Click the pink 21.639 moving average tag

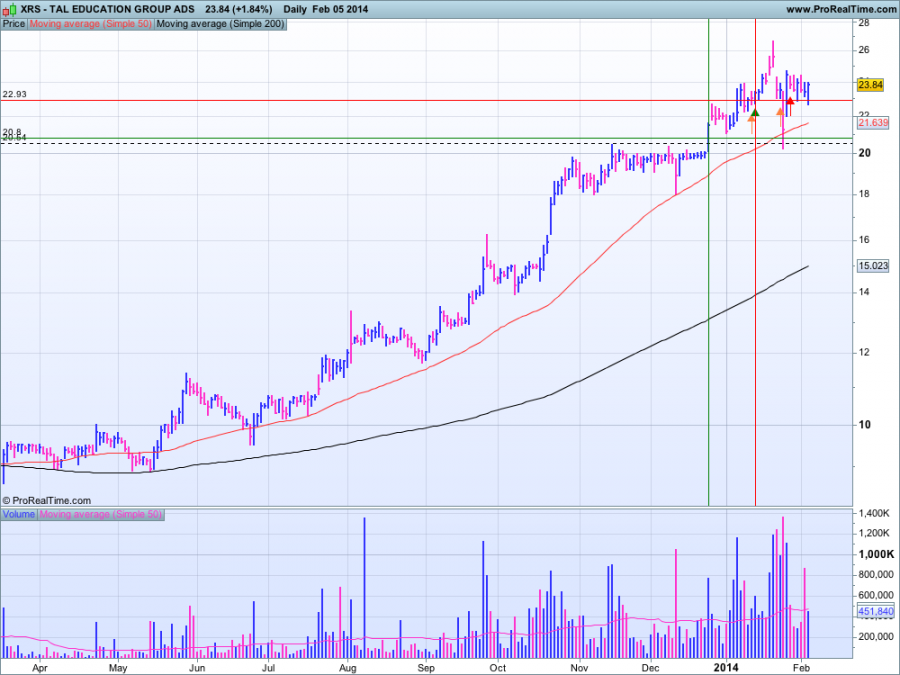[873, 122]
